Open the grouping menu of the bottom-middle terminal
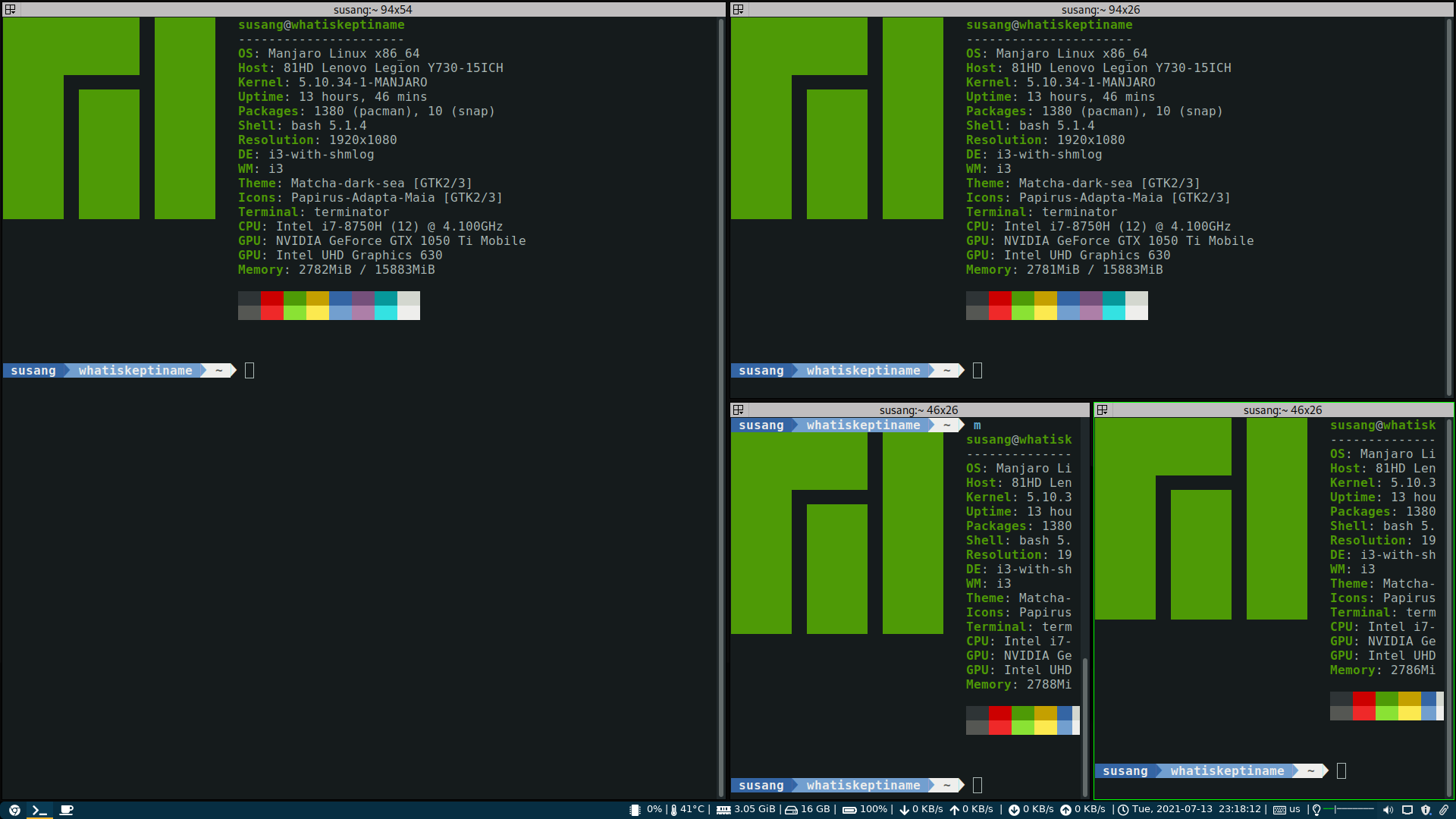 tap(739, 410)
